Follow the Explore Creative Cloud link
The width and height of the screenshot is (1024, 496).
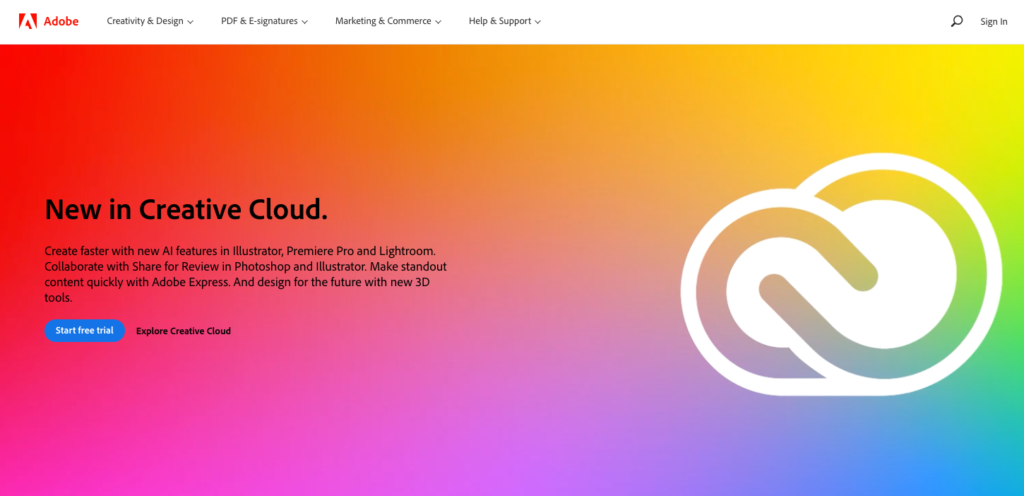tap(183, 331)
